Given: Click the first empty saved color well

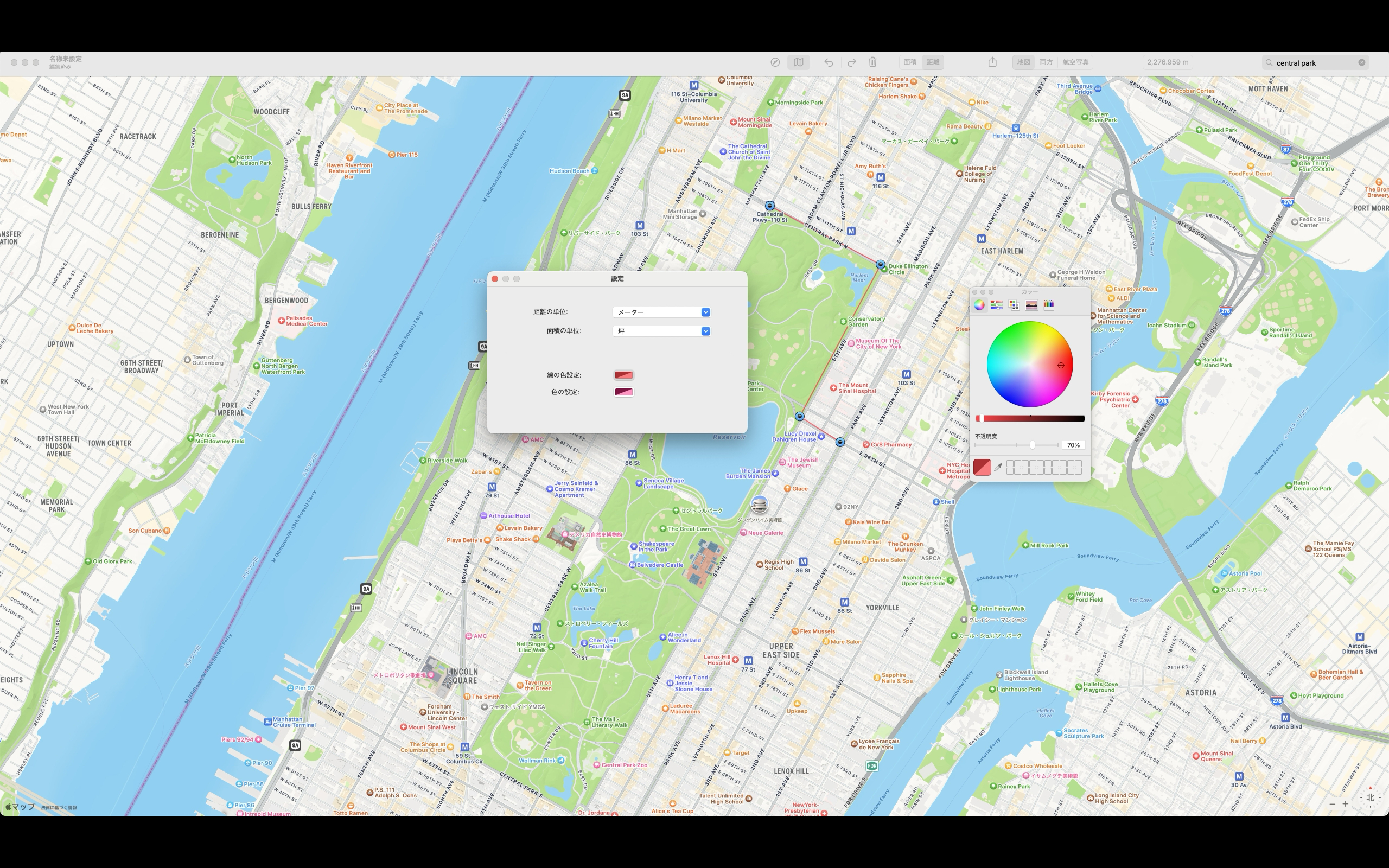Looking at the screenshot, I should (1010, 464).
